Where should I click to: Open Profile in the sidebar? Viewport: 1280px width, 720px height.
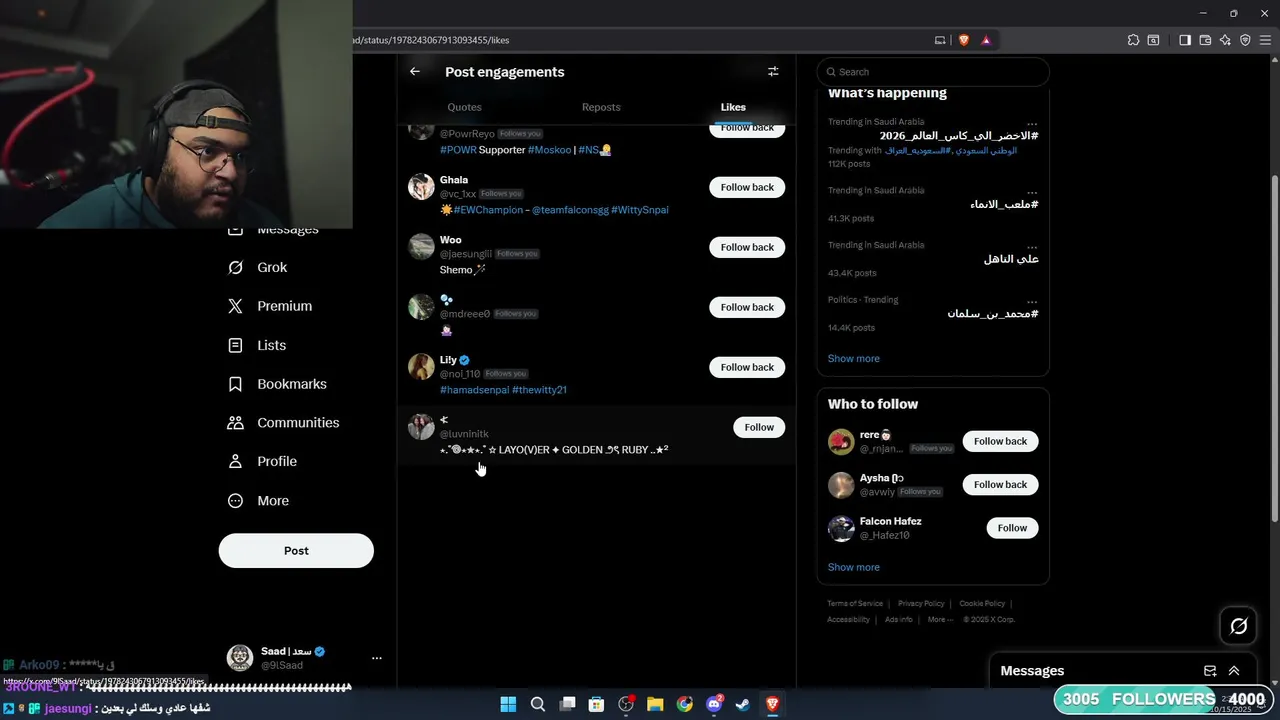pos(262,461)
